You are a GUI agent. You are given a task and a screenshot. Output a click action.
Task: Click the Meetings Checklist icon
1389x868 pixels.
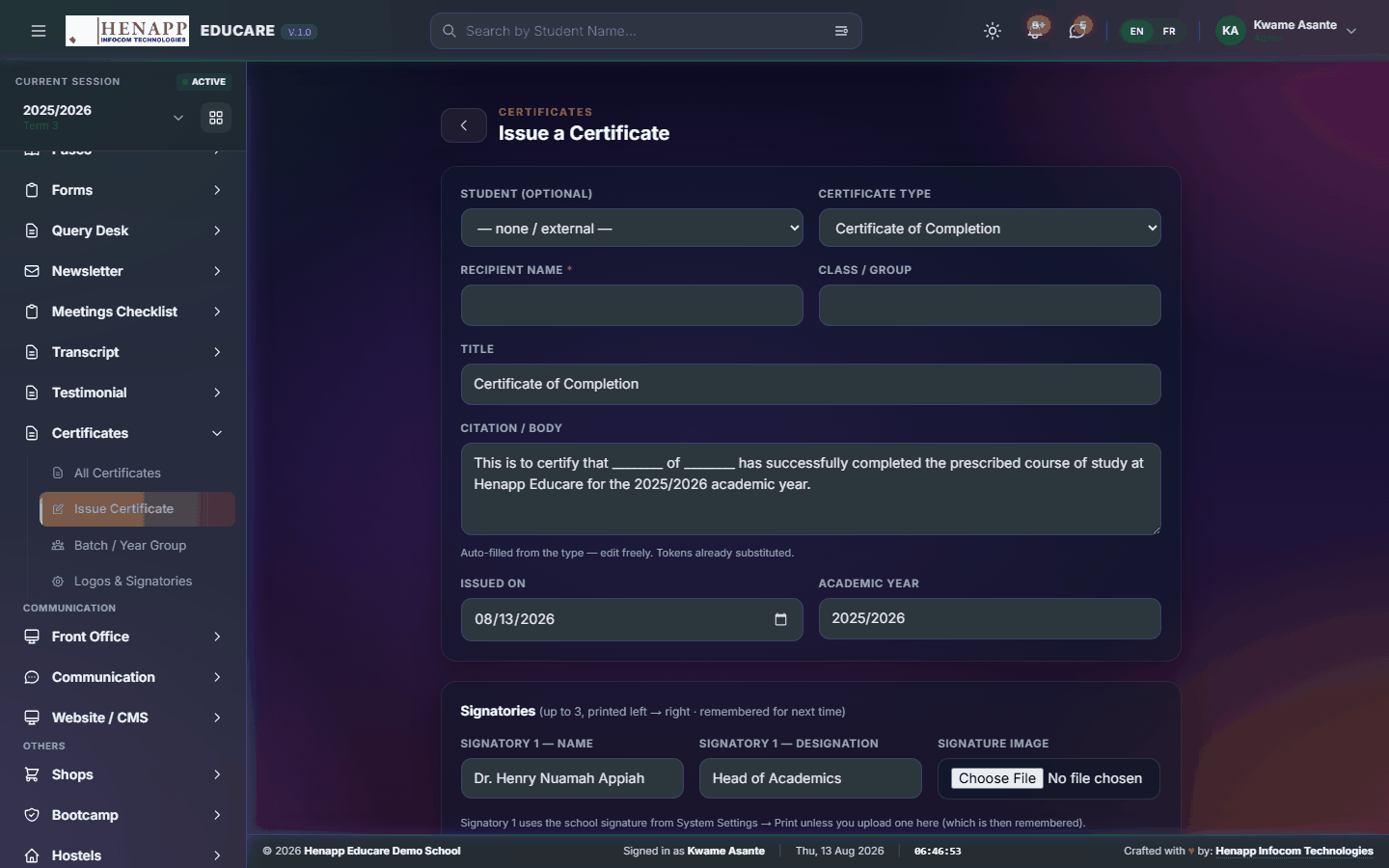click(x=32, y=312)
